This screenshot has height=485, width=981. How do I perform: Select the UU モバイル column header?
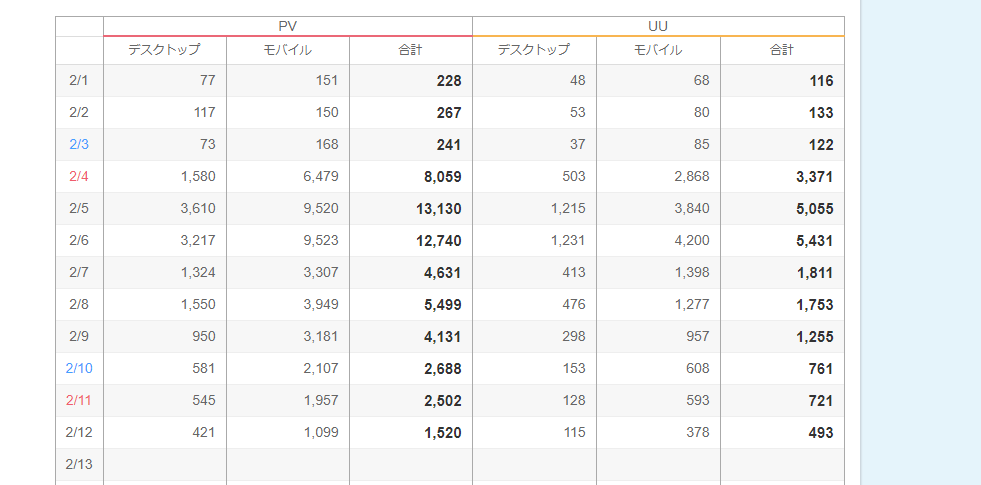pyautogui.click(x=658, y=50)
